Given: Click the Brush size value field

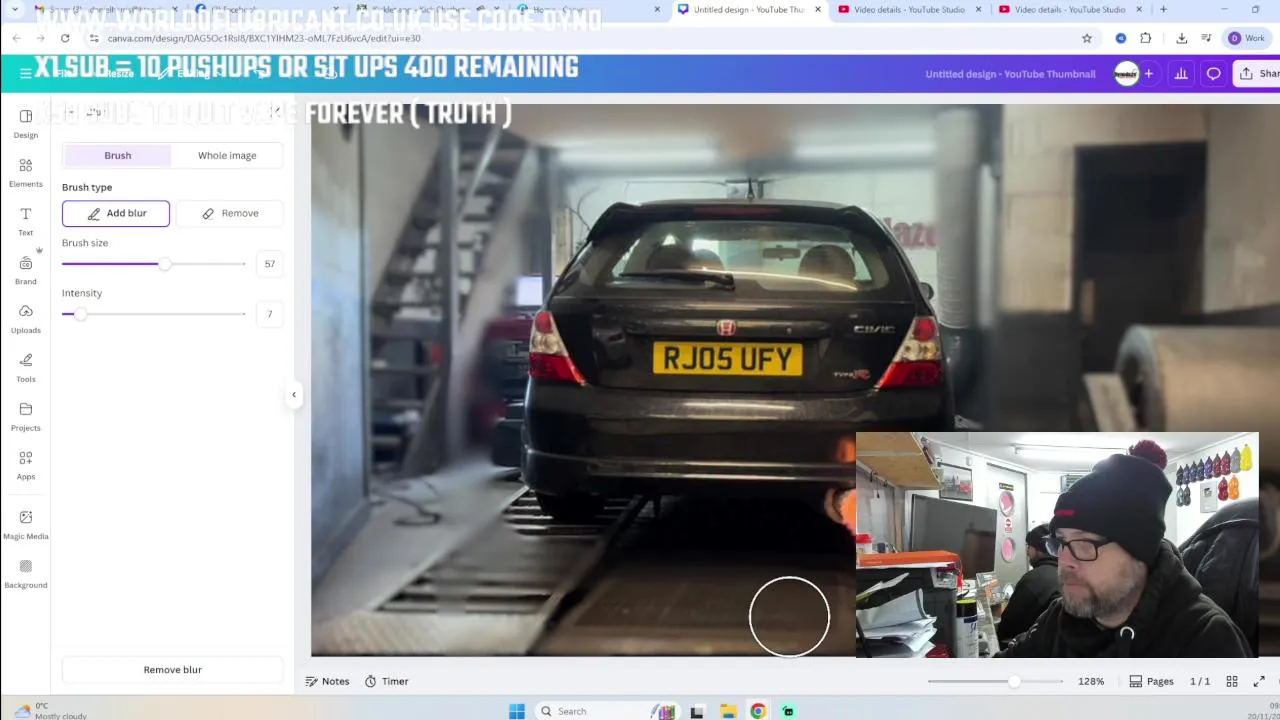Looking at the screenshot, I should [x=269, y=264].
